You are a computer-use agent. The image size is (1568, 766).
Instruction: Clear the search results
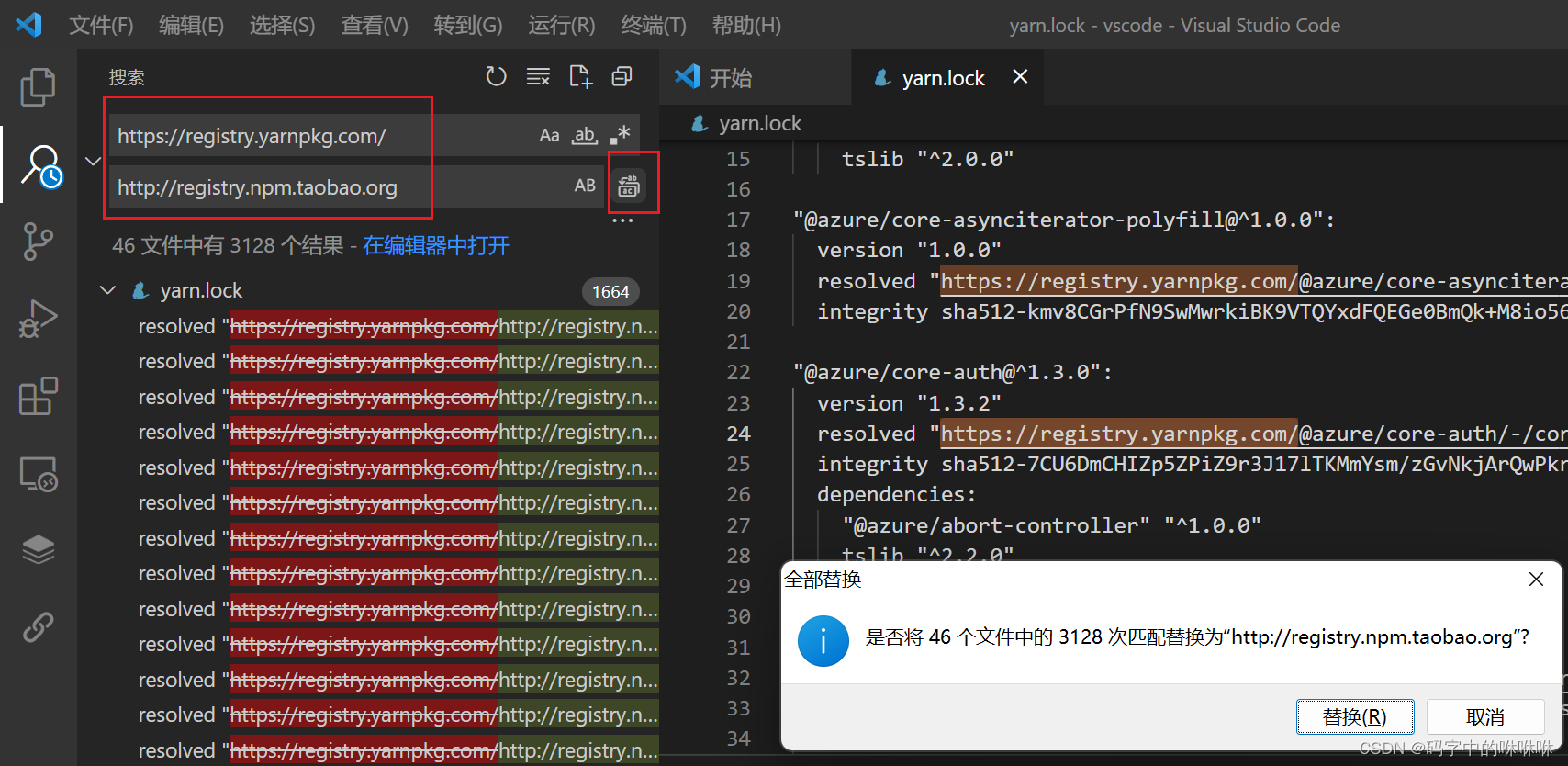click(538, 76)
